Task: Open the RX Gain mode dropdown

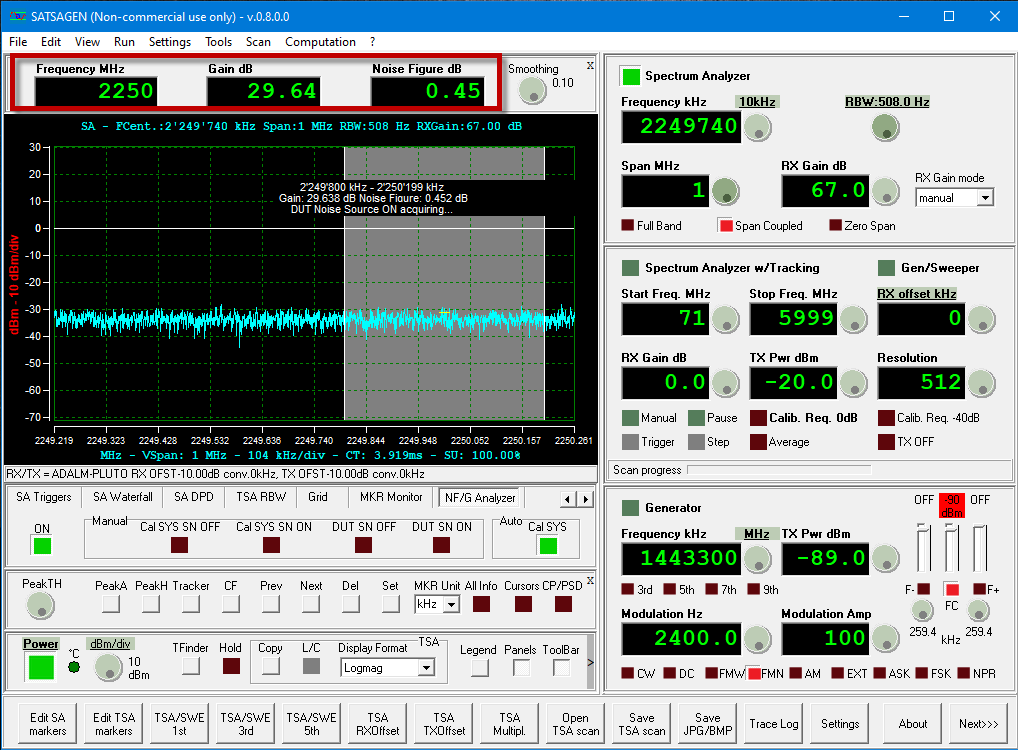Action: point(985,198)
